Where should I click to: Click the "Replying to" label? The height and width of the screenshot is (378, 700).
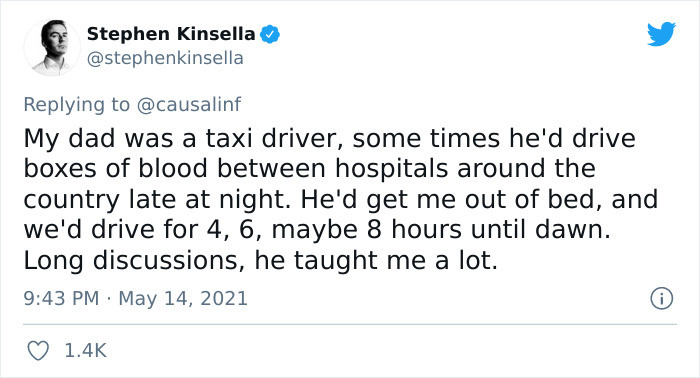[77, 104]
